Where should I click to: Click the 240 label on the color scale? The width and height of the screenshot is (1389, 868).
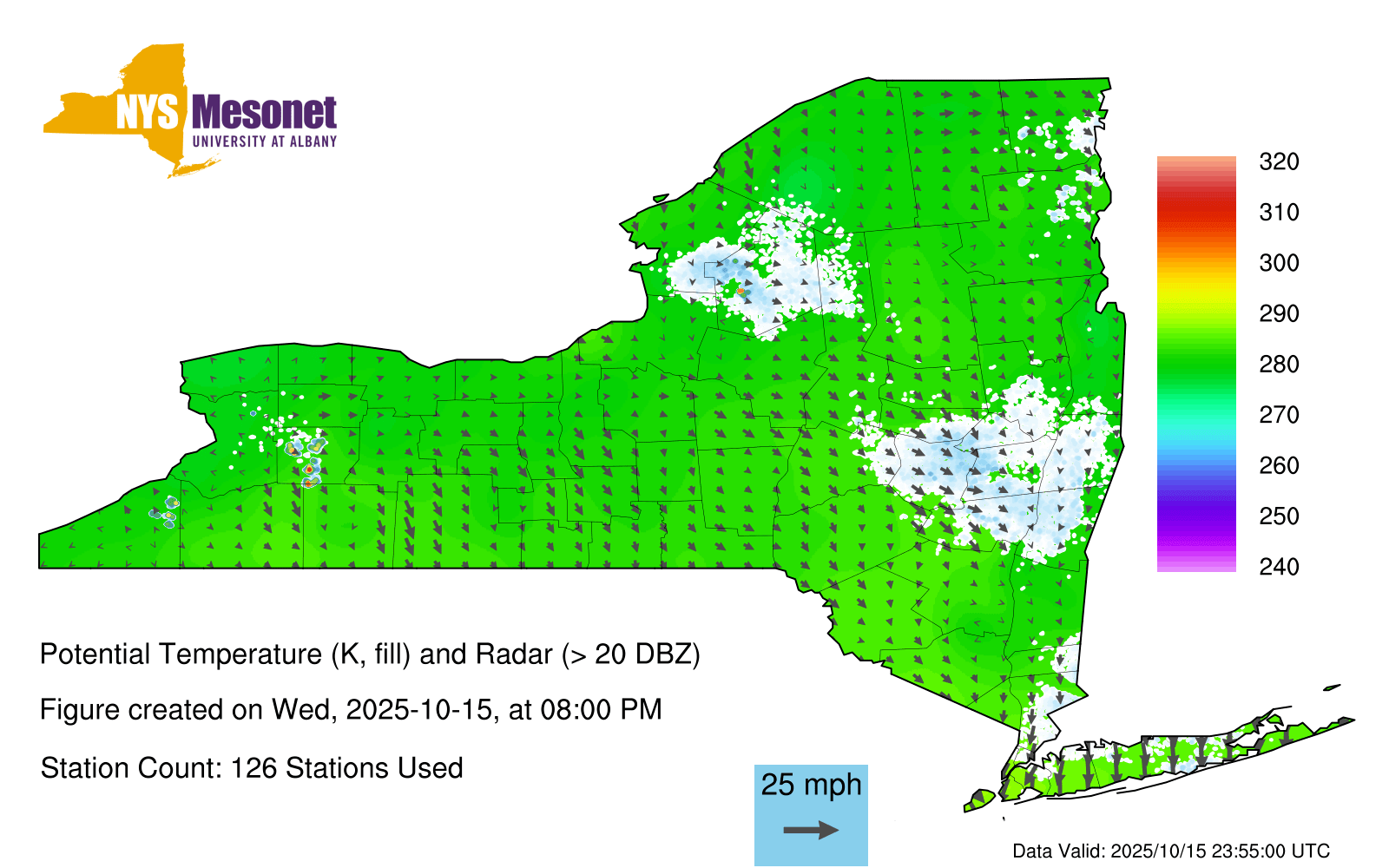tap(1278, 567)
